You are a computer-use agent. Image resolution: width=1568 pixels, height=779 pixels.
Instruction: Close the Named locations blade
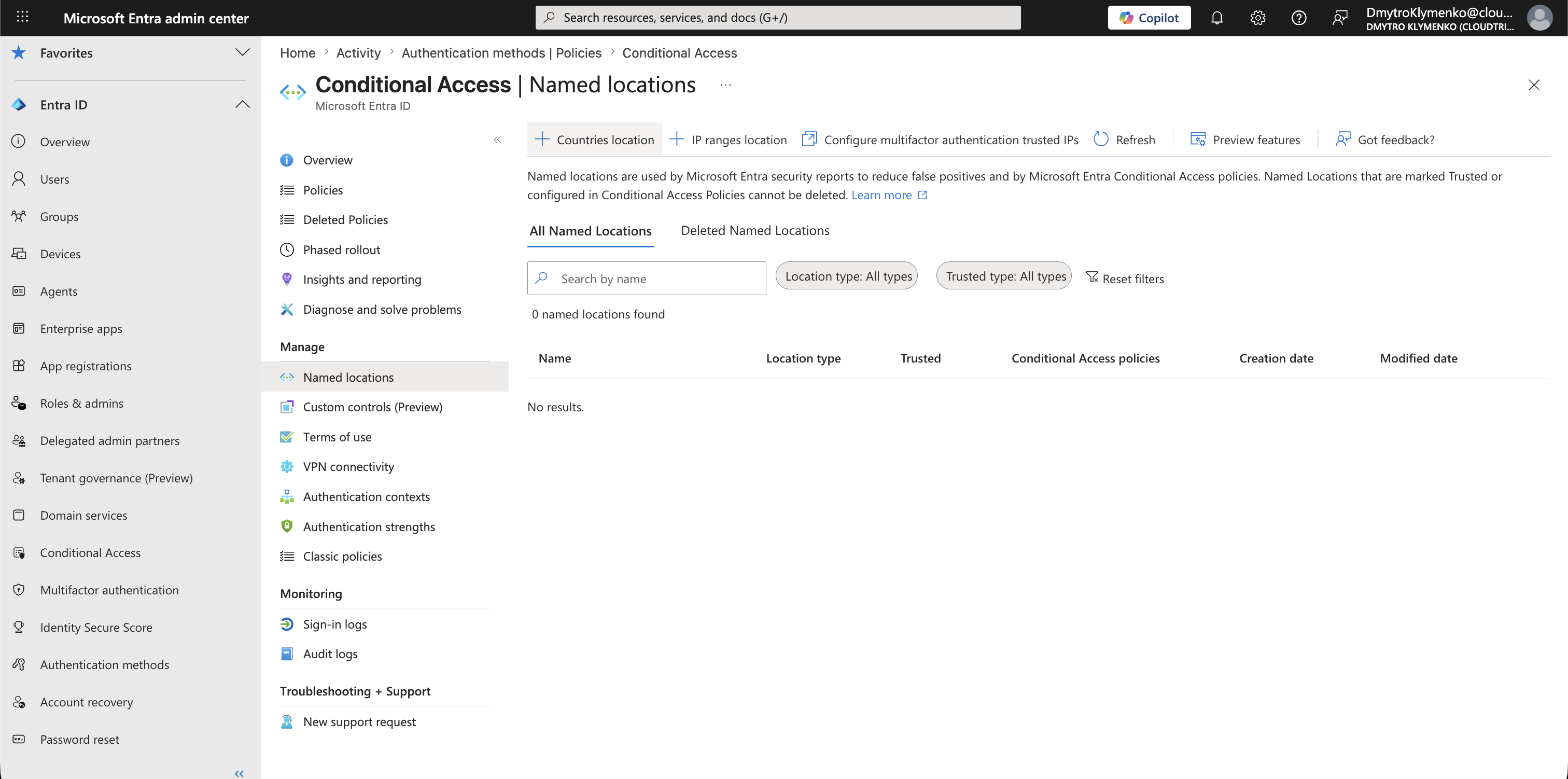(x=1534, y=85)
